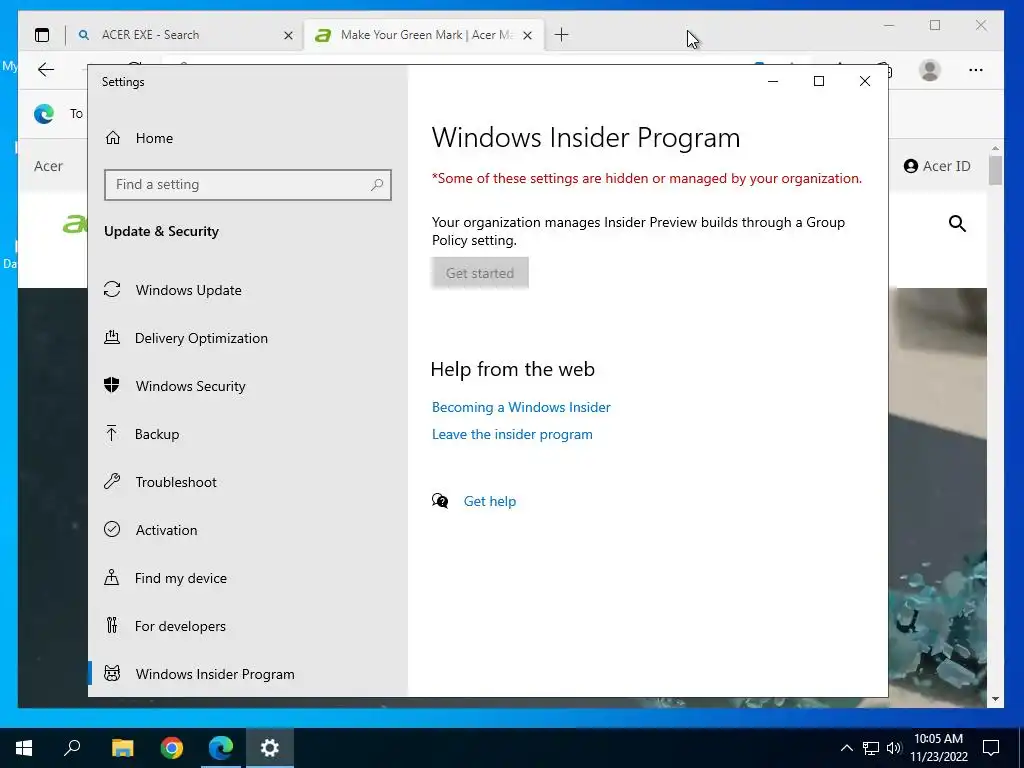Open the Windows Start menu

(24, 748)
